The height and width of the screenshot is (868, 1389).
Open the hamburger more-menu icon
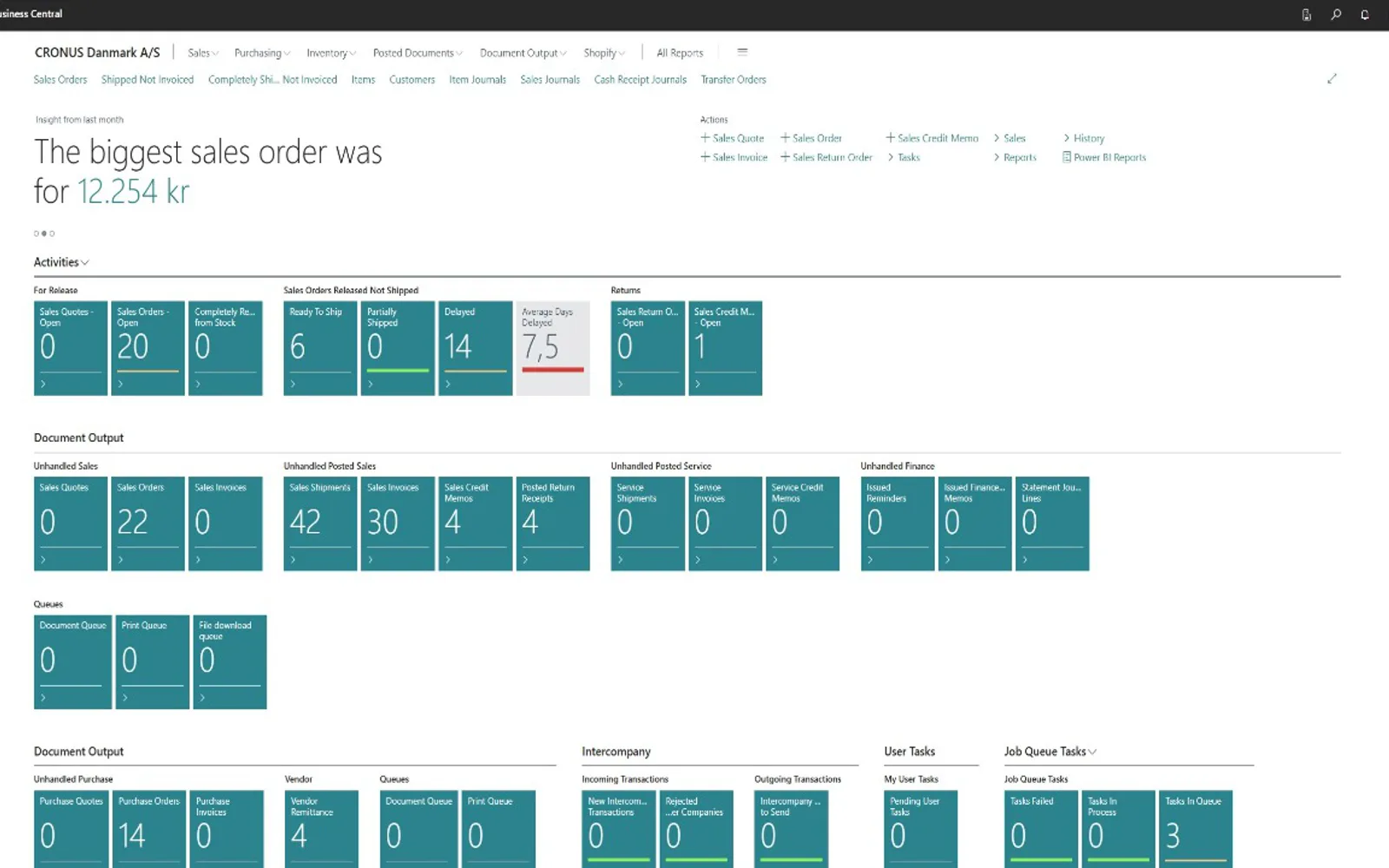pos(742,52)
